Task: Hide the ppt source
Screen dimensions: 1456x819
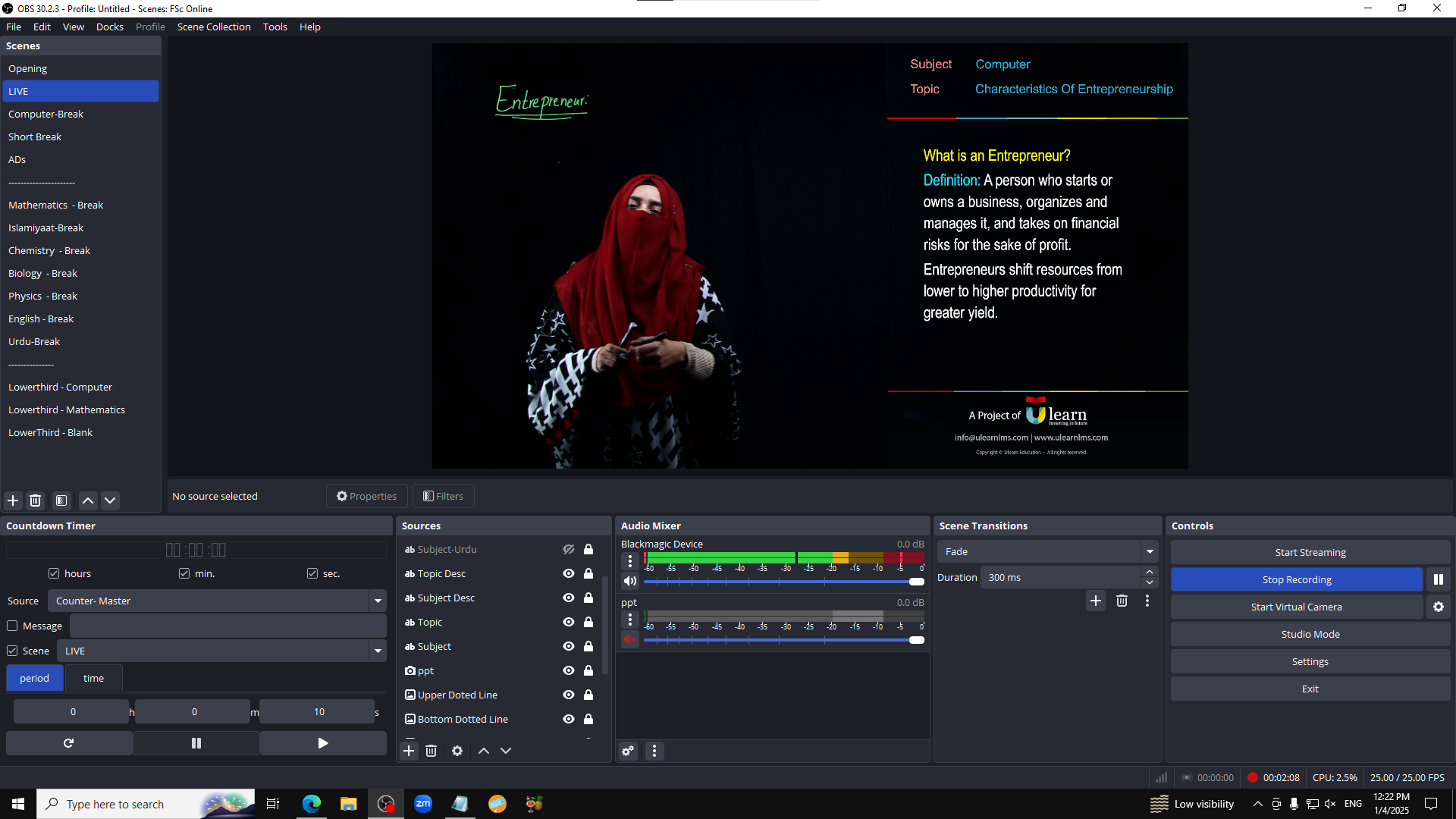Action: click(x=569, y=670)
